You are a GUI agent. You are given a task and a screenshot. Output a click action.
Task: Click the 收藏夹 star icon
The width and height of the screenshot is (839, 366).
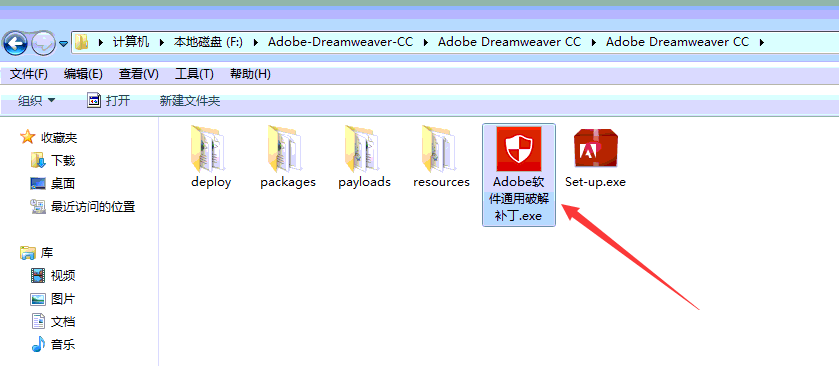click(27, 138)
